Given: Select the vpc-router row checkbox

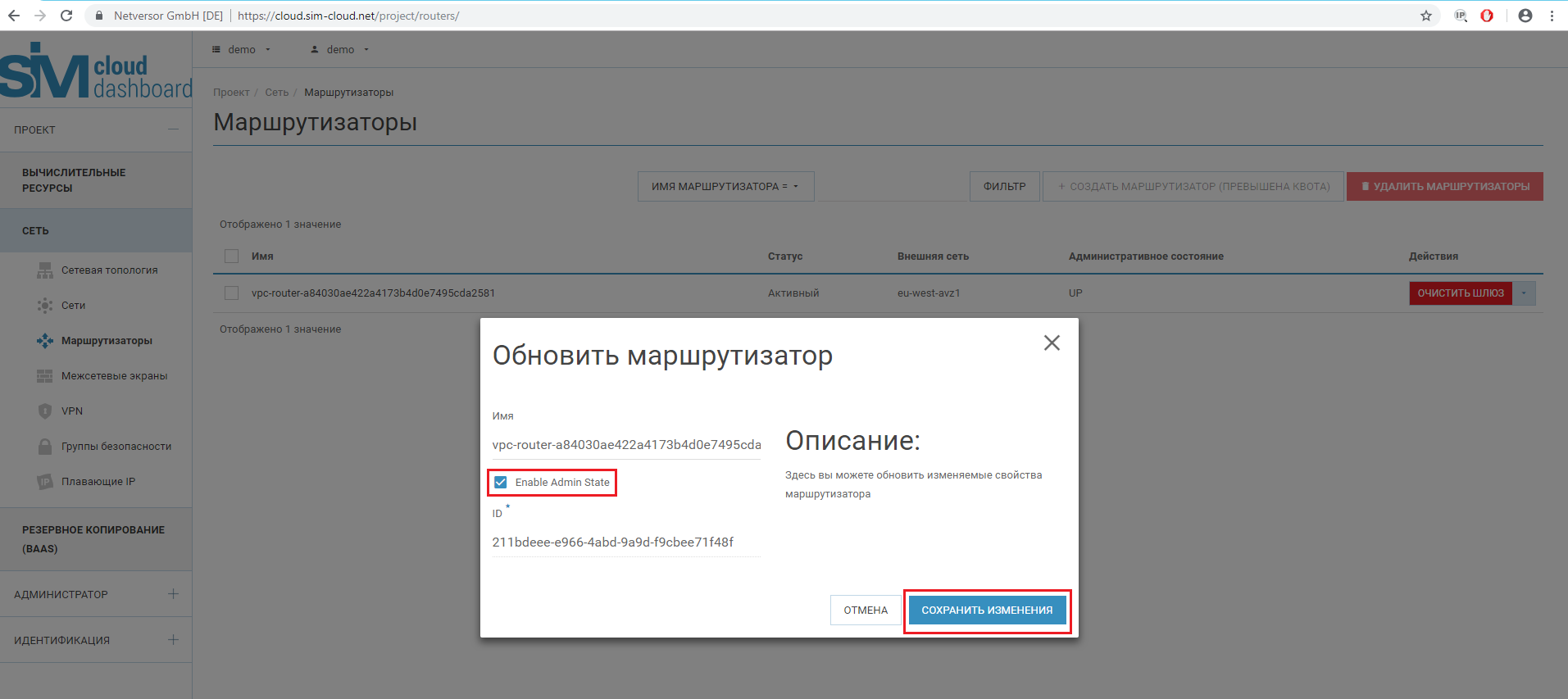Looking at the screenshot, I should (x=232, y=293).
